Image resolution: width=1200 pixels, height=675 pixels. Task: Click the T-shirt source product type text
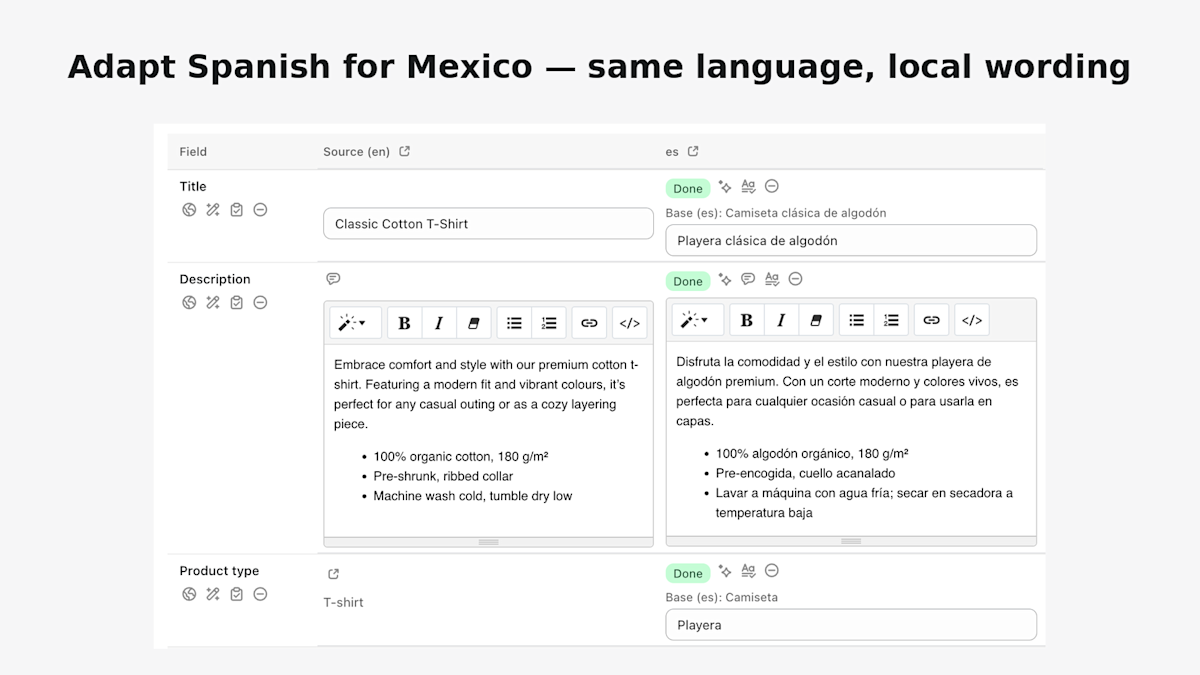[x=343, y=602]
